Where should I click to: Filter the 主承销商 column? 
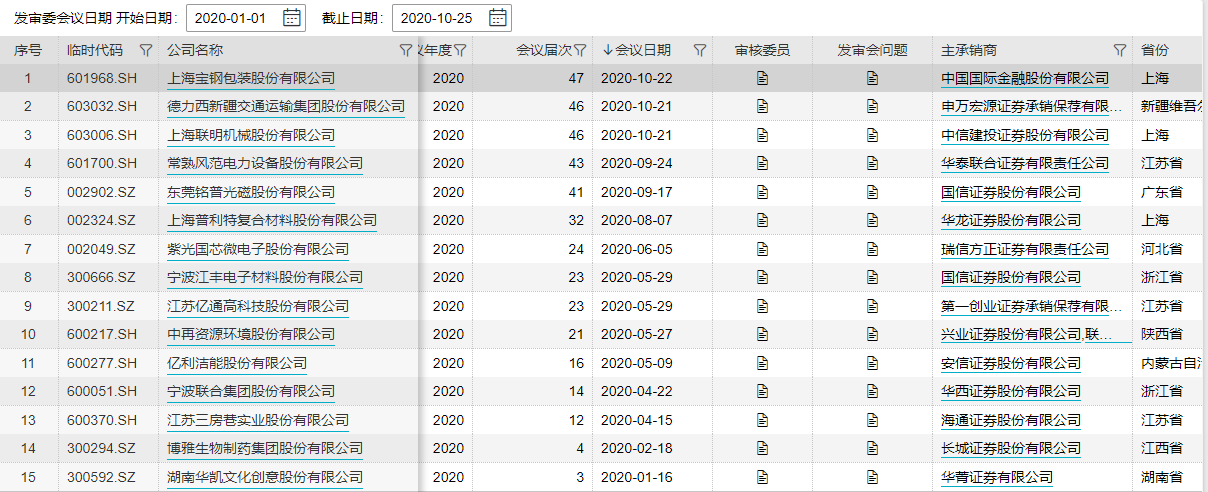click(x=1120, y=50)
